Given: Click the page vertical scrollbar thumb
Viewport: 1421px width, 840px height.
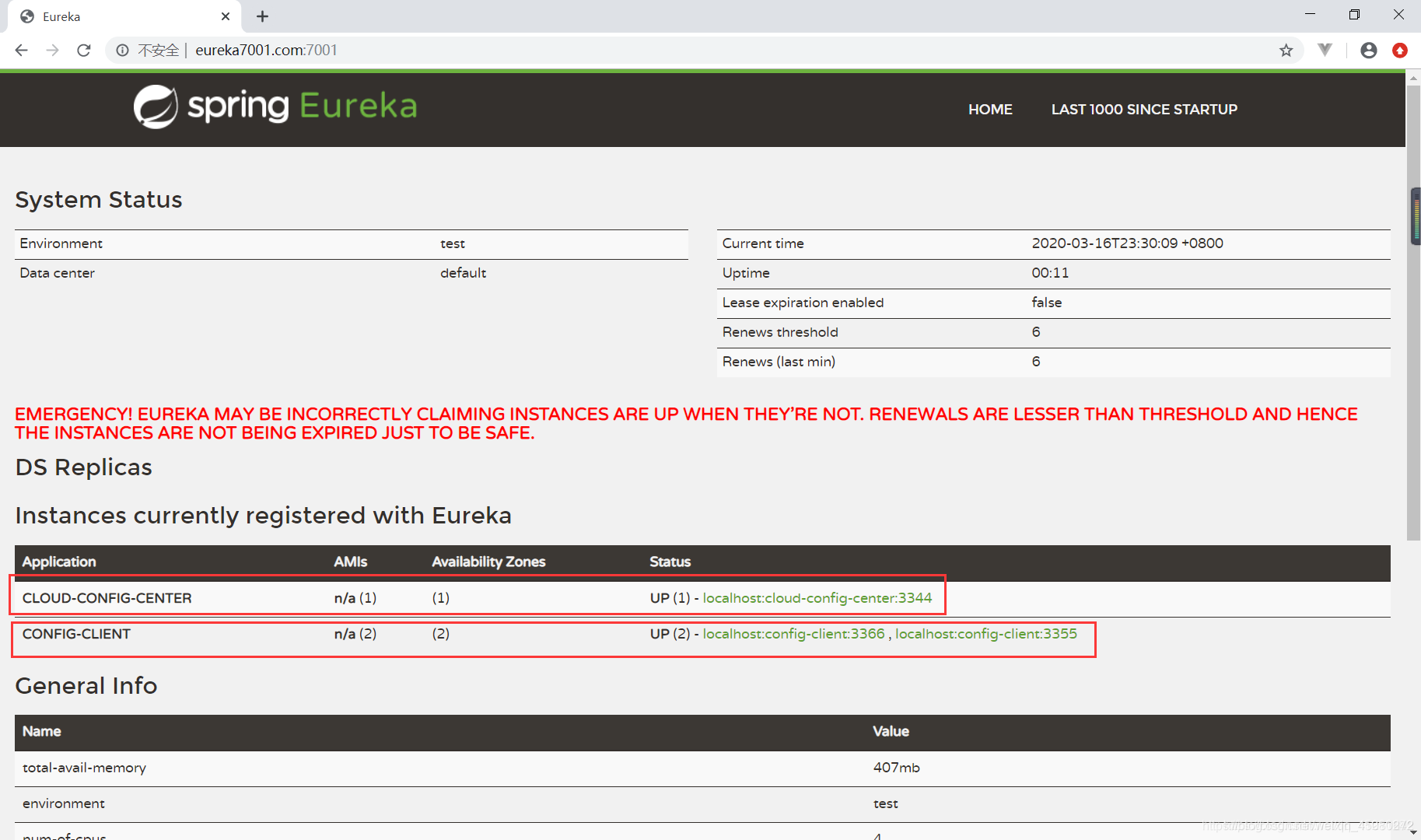Looking at the screenshot, I should [1413, 311].
